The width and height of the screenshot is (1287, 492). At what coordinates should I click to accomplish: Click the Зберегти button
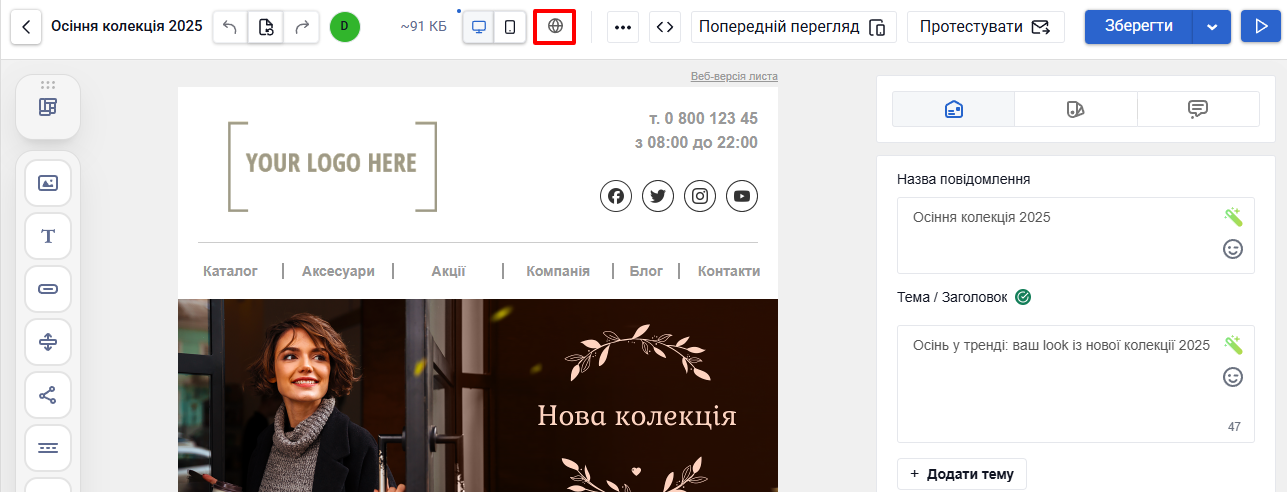tap(1138, 27)
